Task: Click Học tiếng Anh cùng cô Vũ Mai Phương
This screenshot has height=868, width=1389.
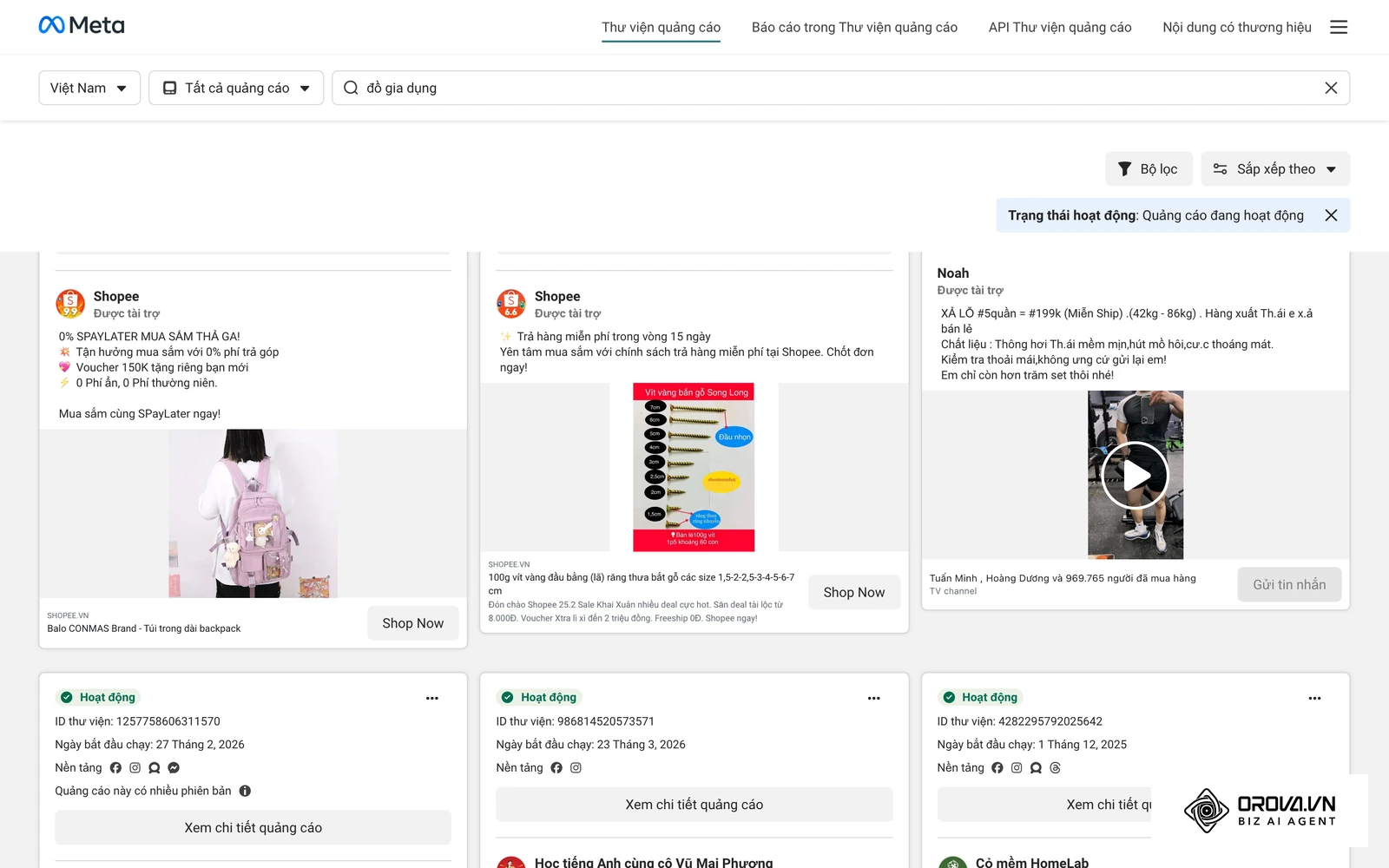Action: pos(654,863)
